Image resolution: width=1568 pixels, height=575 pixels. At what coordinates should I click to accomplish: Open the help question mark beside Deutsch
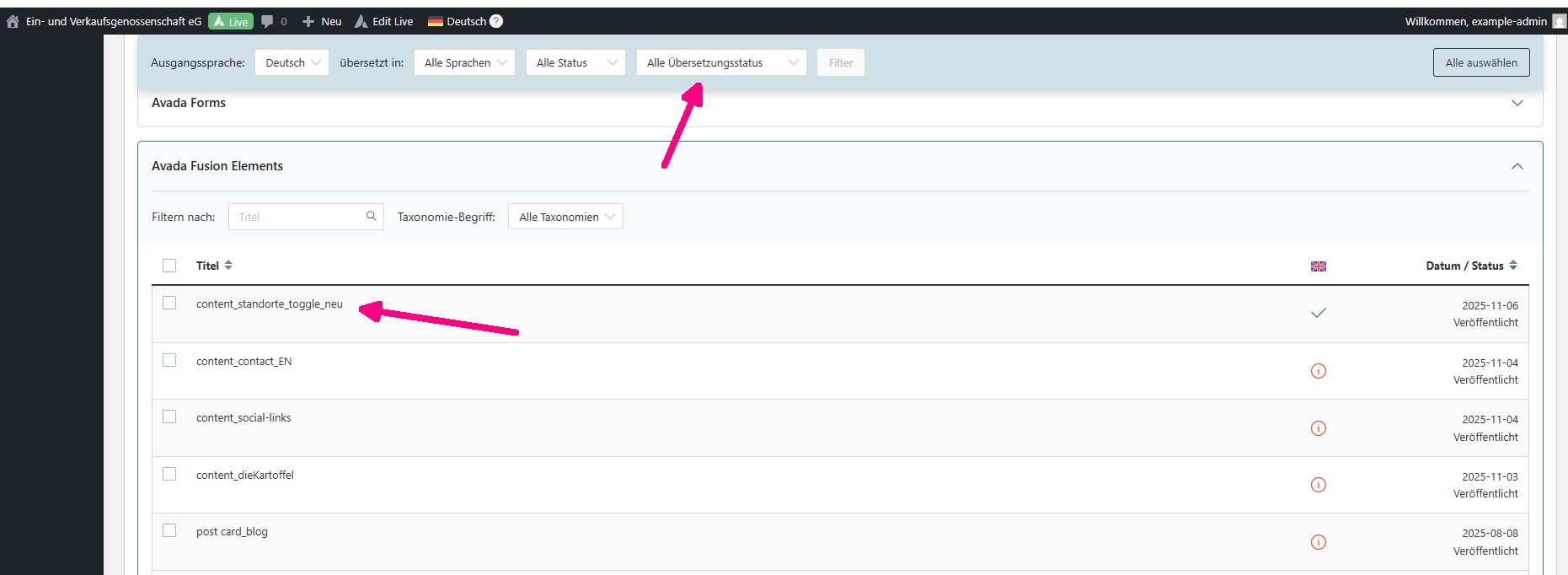click(496, 21)
